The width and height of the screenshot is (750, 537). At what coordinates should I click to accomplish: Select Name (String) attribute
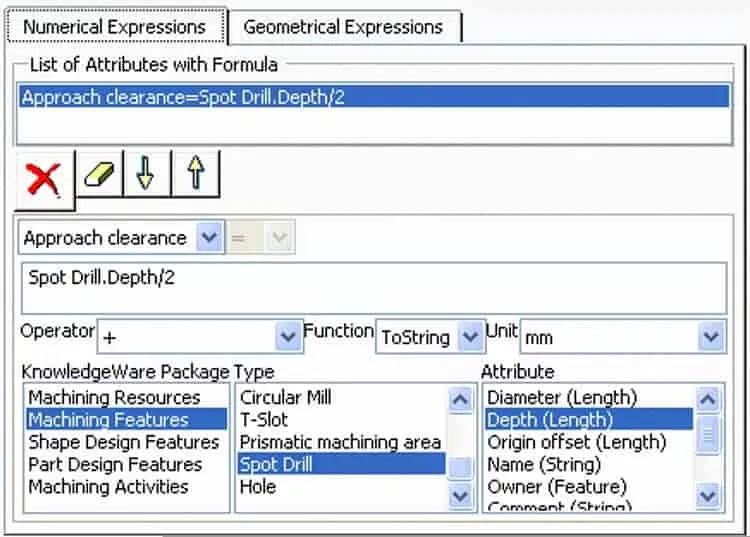coord(589,464)
